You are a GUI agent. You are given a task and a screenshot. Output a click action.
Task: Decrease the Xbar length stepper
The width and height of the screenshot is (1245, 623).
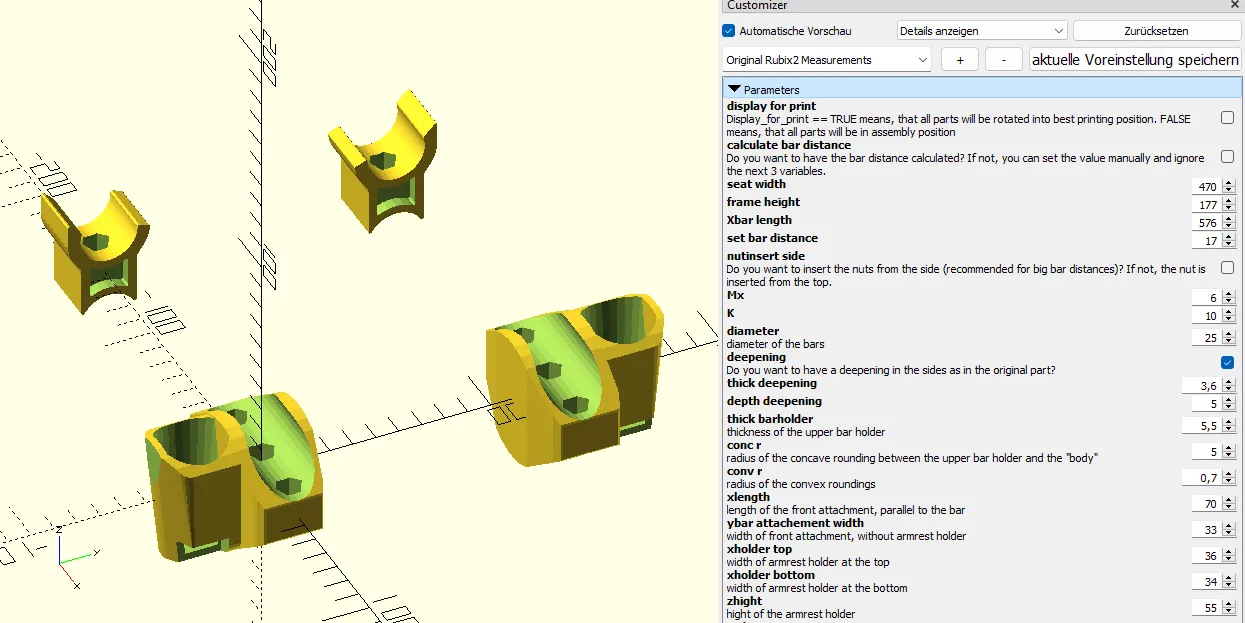pos(1229,227)
